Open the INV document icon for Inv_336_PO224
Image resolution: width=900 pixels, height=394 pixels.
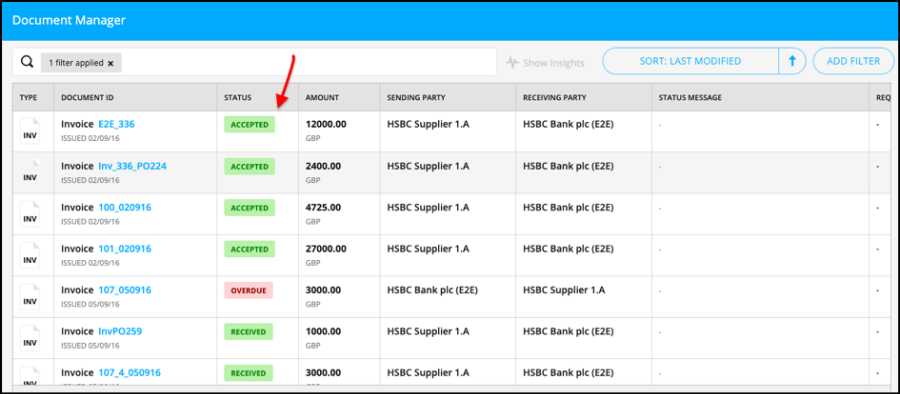pyautogui.click(x=30, y=172)
